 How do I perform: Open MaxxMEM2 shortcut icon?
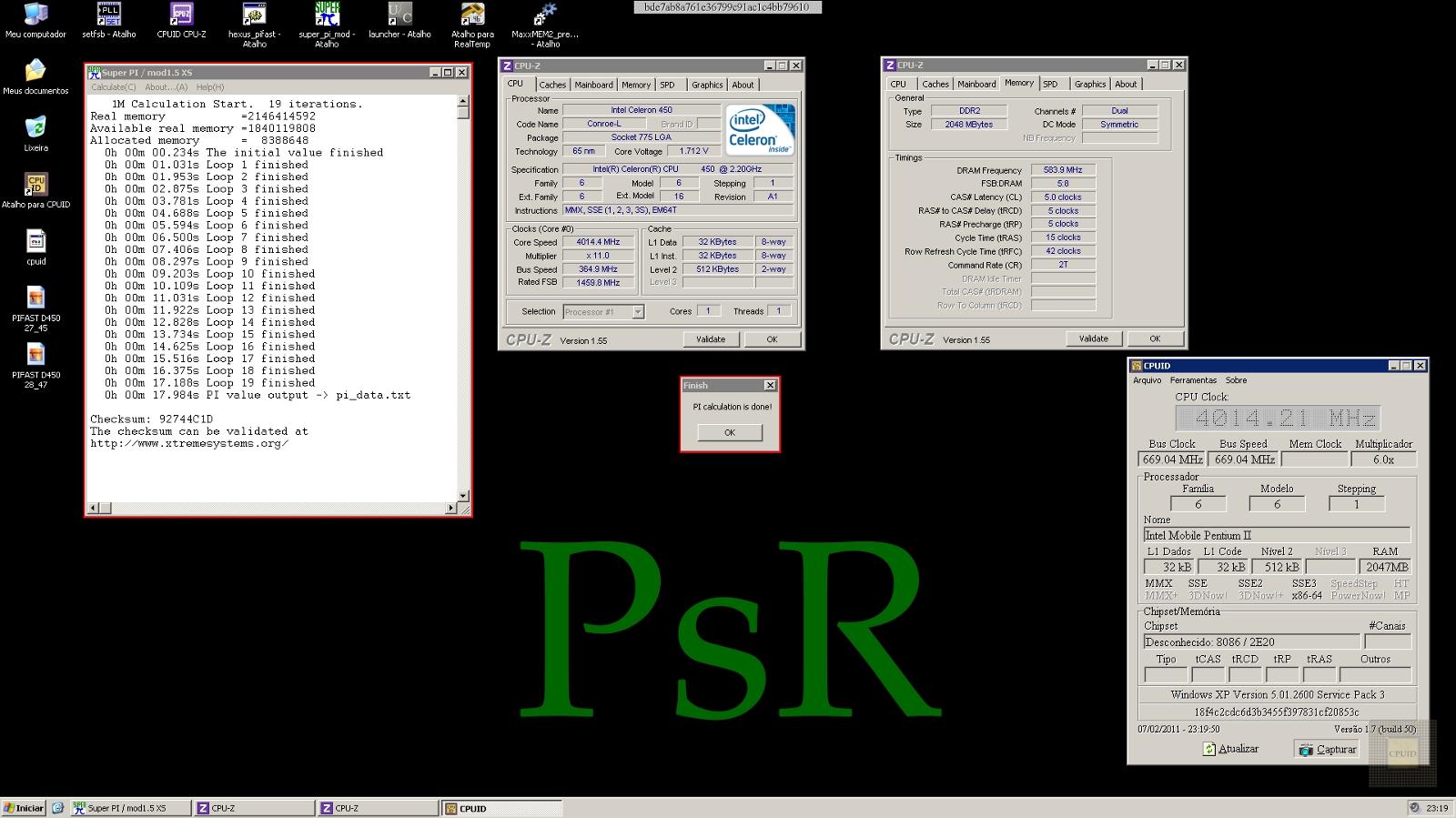click(545, 15)
